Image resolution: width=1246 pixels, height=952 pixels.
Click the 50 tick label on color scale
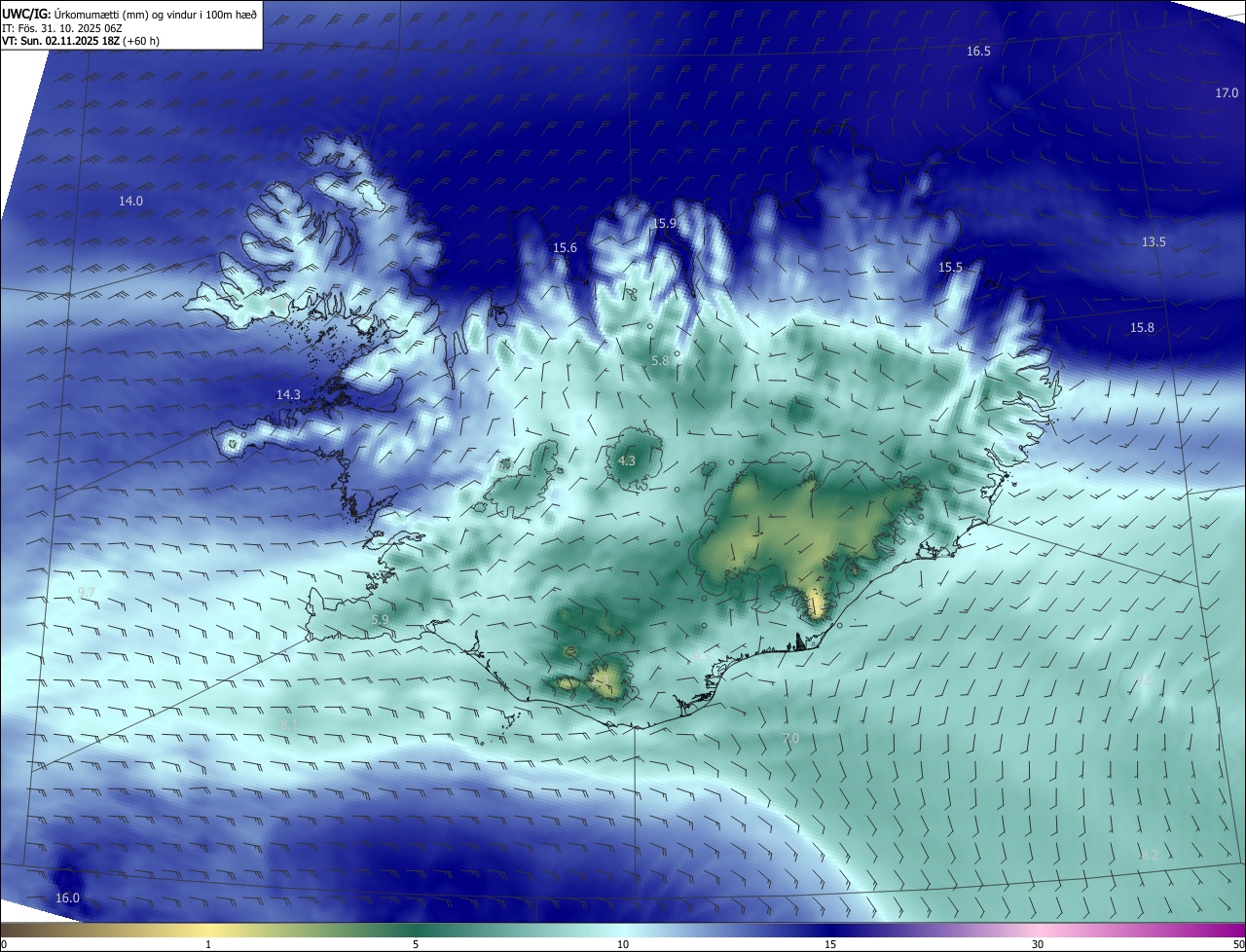tap(1237, 944)
